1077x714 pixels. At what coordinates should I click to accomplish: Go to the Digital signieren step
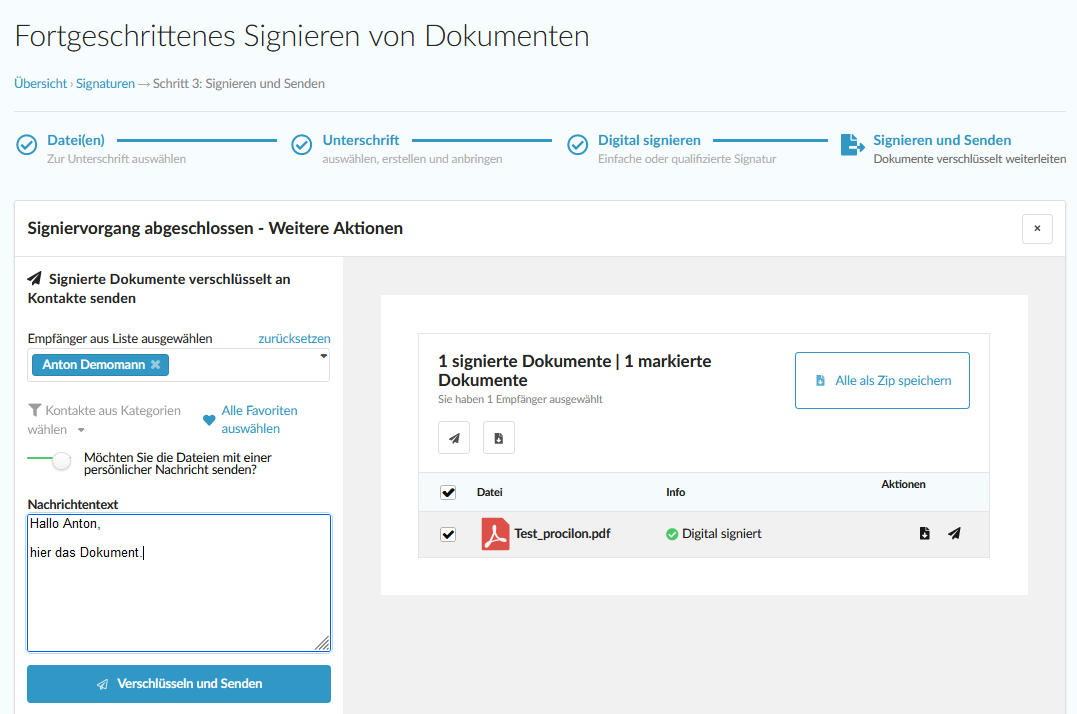[648, 140]
